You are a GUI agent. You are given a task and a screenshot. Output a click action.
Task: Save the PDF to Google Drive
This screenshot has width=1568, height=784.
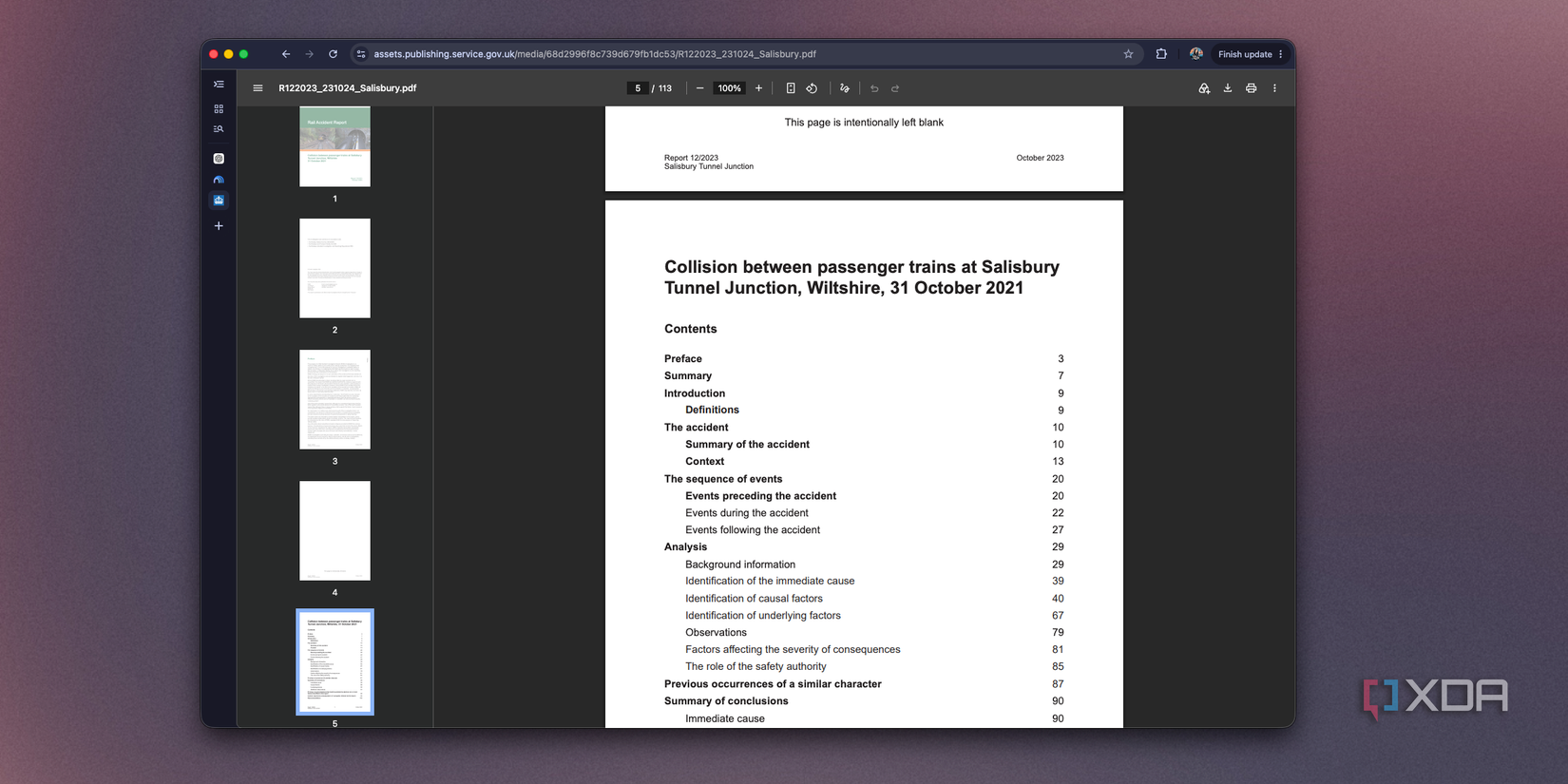click(x=1204, y=88)
